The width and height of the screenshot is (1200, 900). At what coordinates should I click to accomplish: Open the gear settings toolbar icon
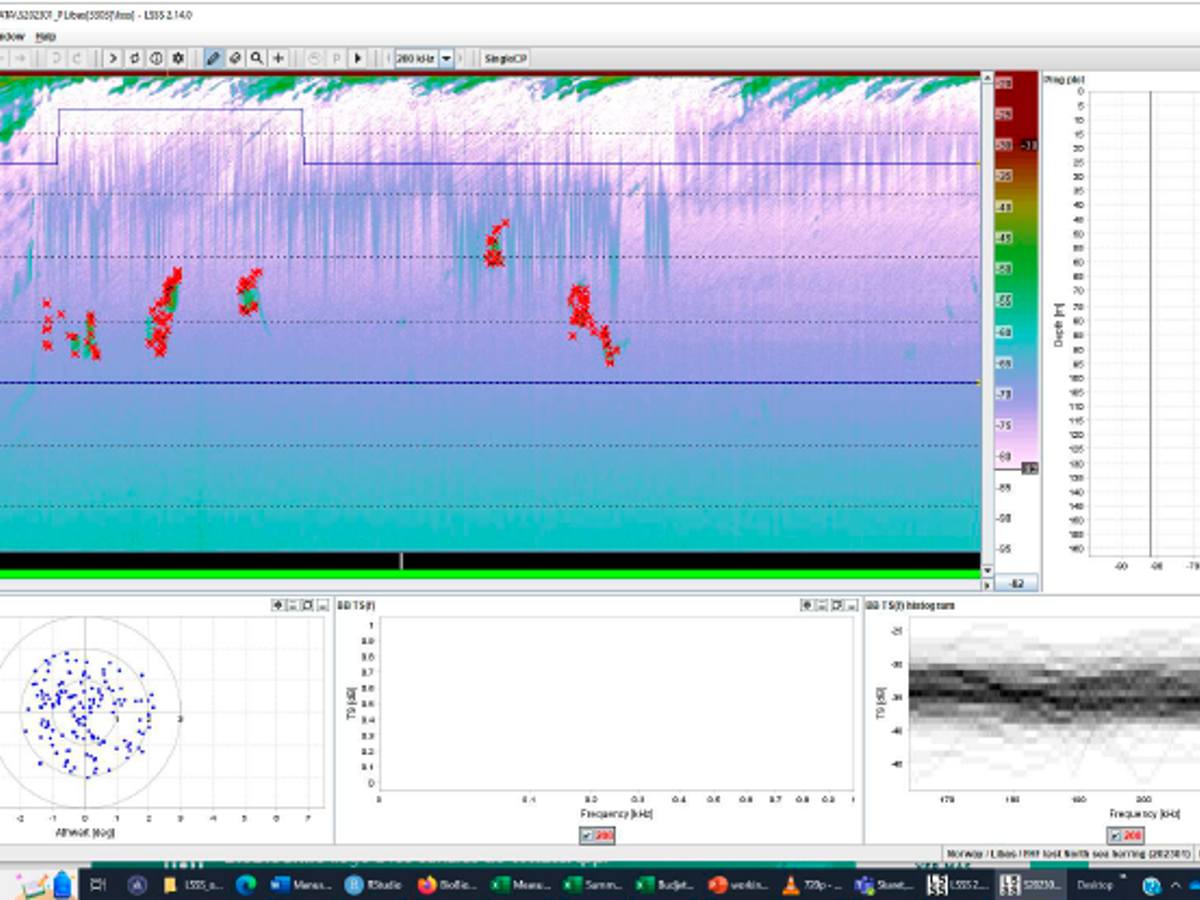pyautogui.click(x=179, y=58)
